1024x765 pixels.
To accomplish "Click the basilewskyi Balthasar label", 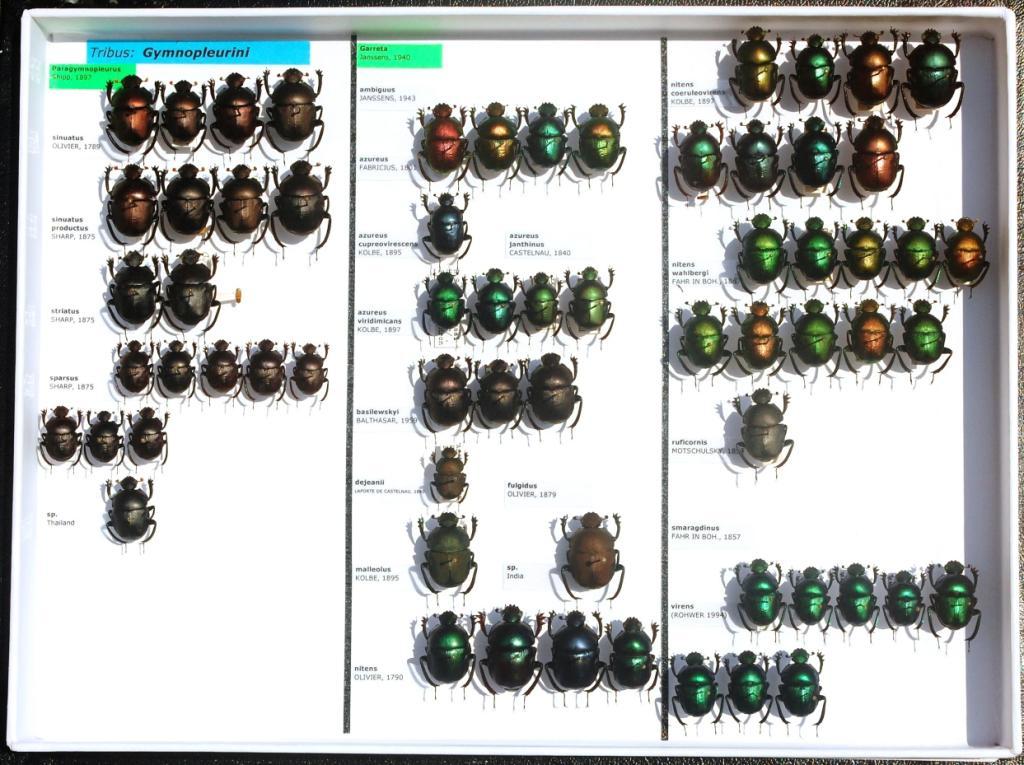I will pyautogui.click(x=386, y=415).
